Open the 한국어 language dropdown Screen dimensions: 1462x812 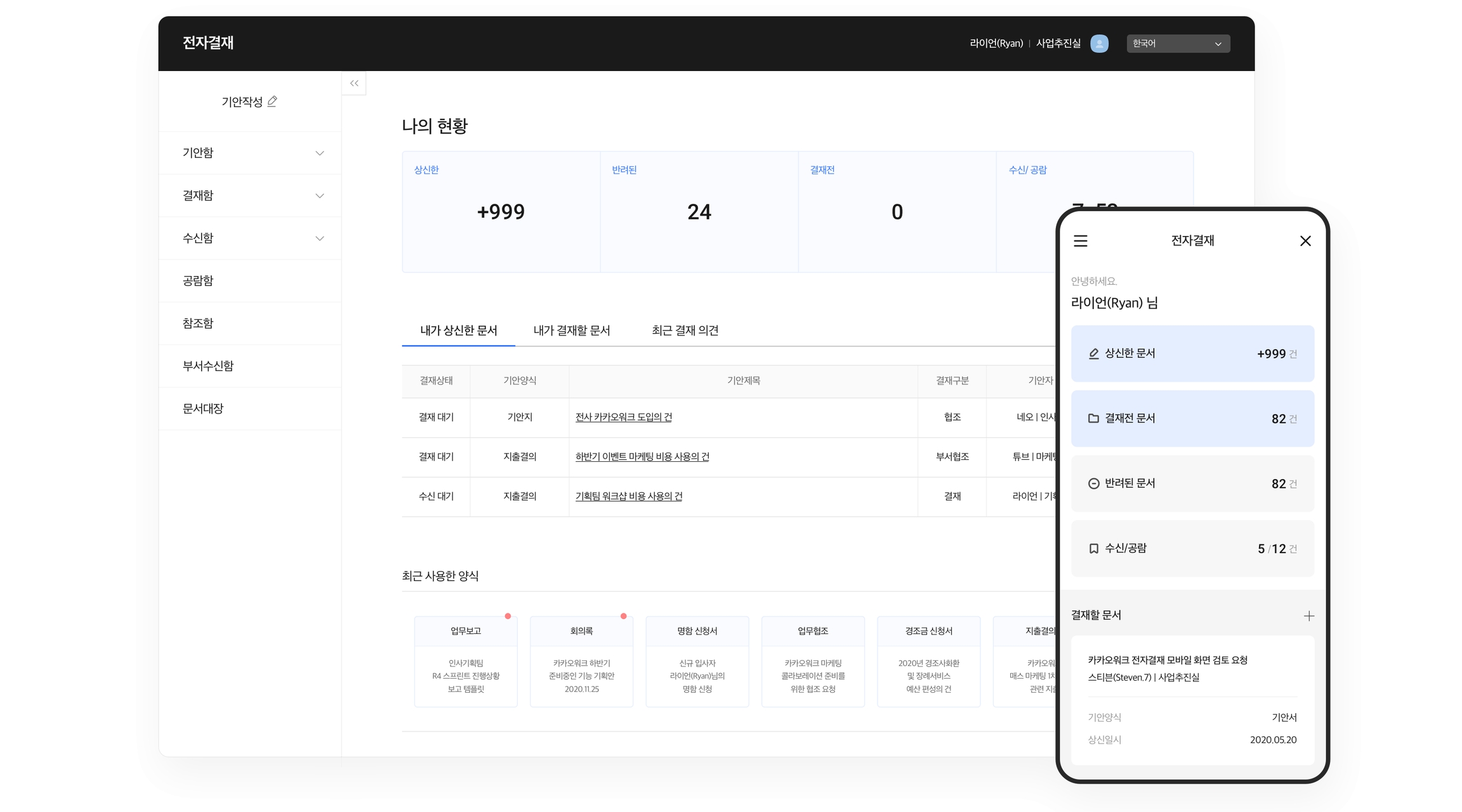coord(1178,43)
